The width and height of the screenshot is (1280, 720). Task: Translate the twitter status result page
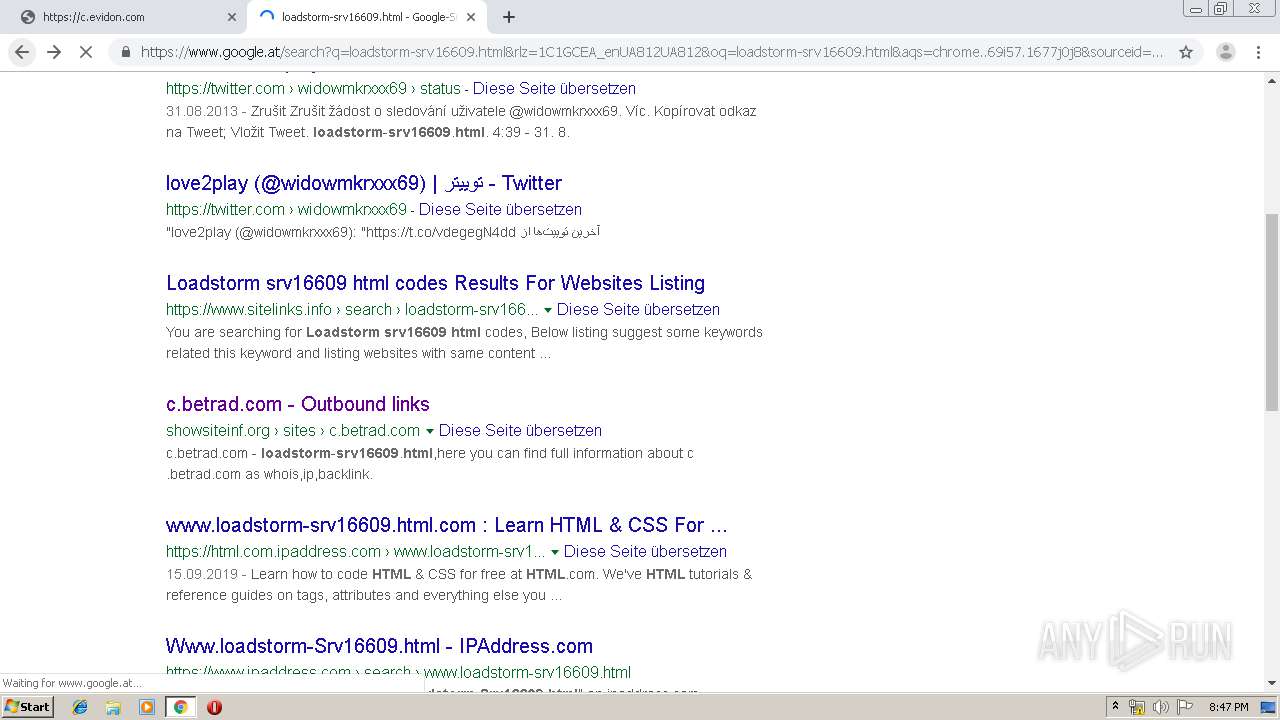[x=554, y=88]
